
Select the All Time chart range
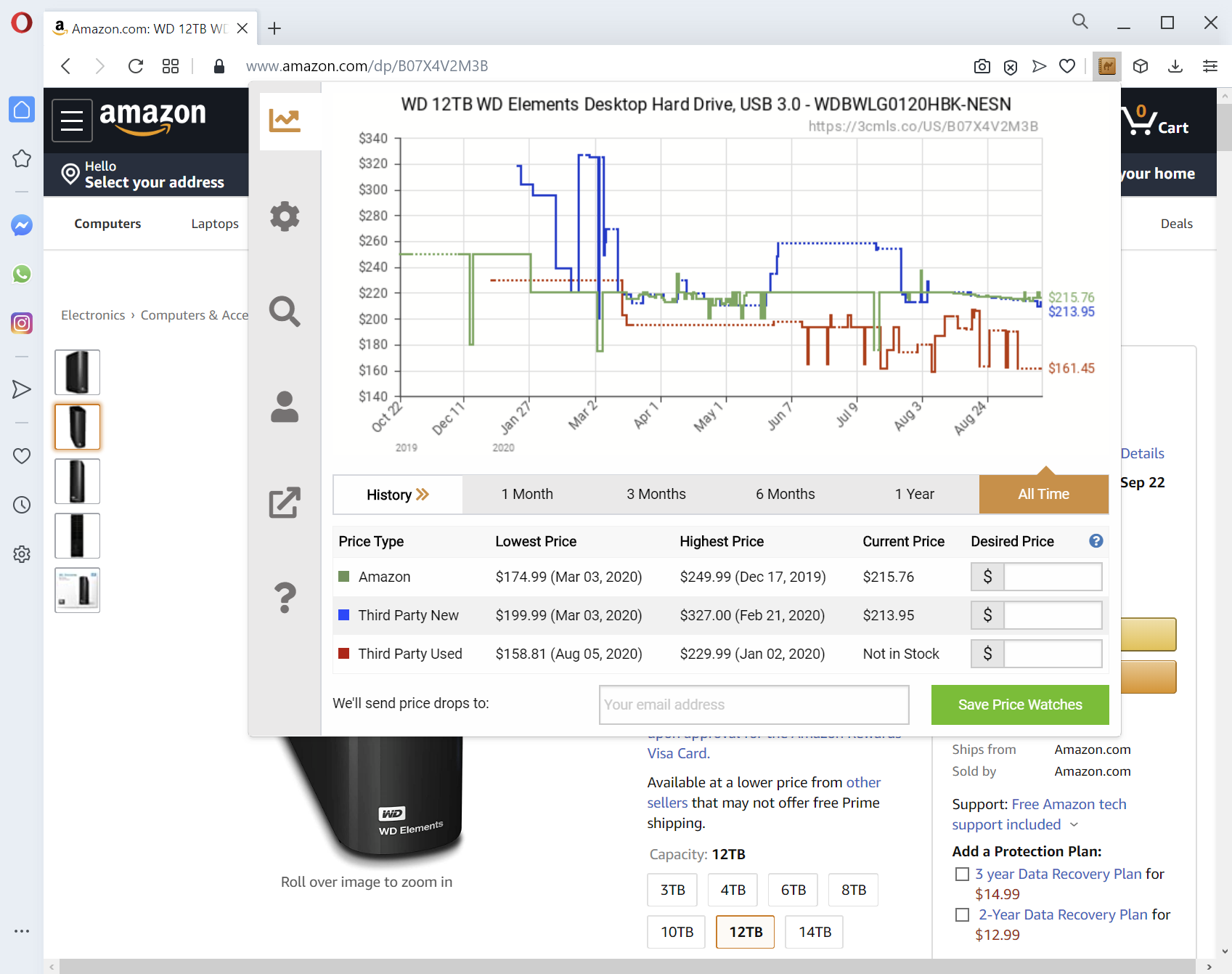coord(1044,495)
